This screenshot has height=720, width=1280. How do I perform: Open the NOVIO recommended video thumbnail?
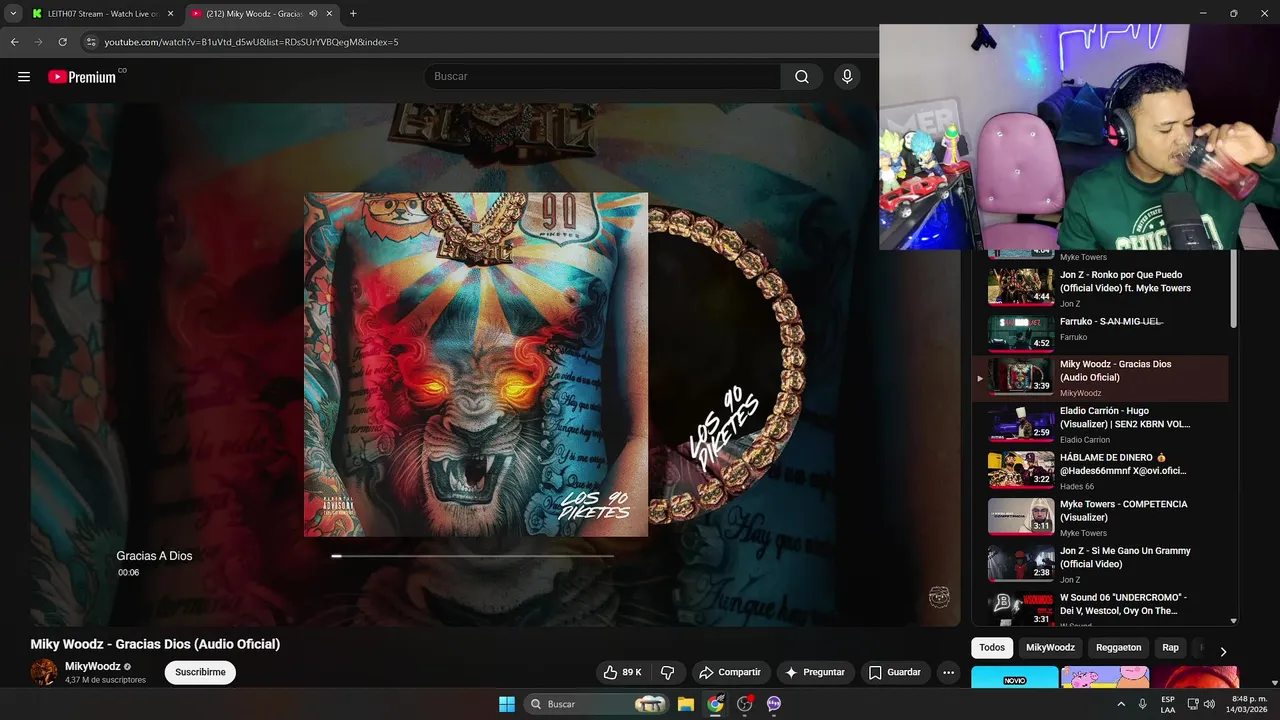[x=1014, y=677]
